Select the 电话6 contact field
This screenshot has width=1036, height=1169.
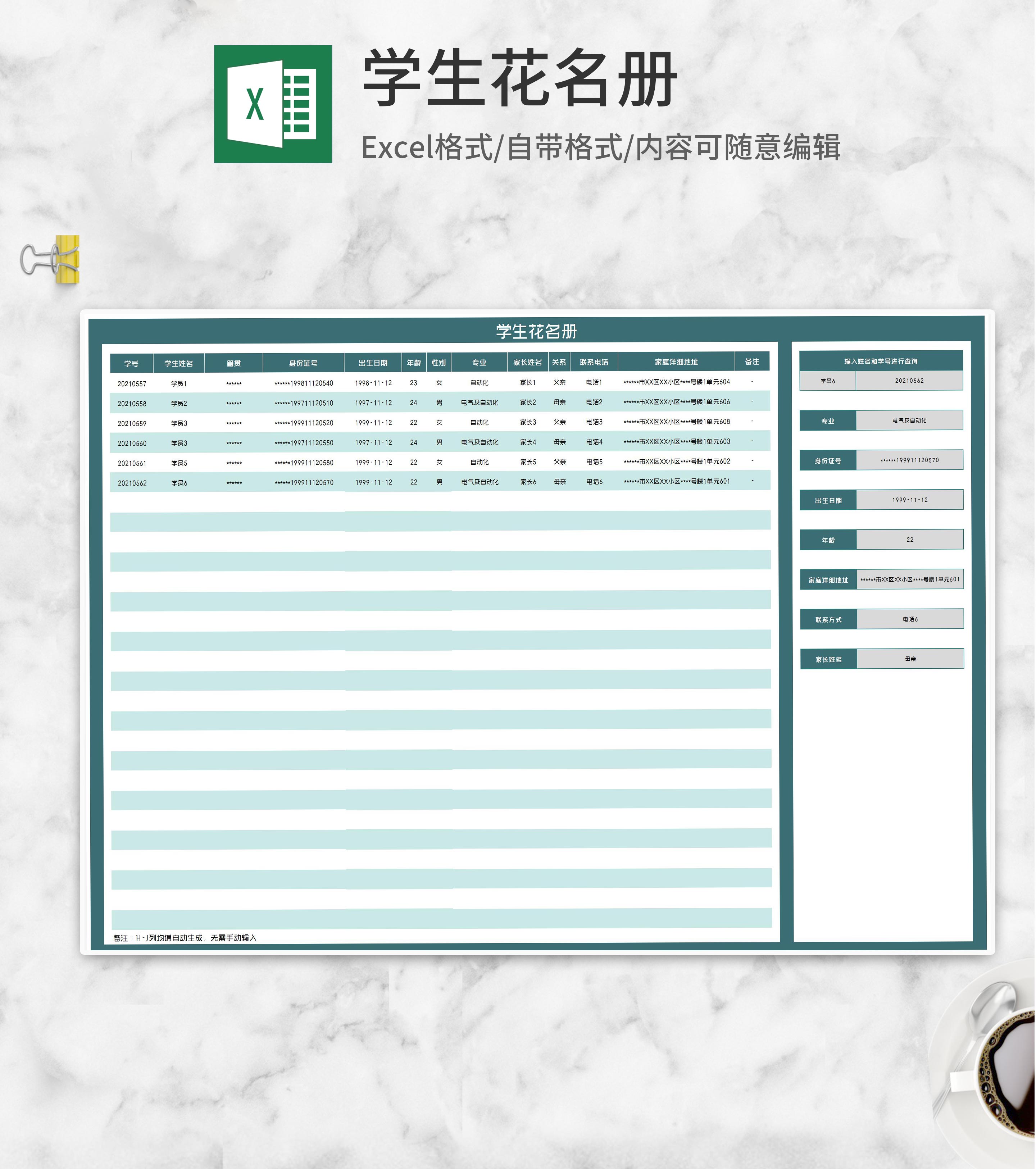tap(910, 619)
